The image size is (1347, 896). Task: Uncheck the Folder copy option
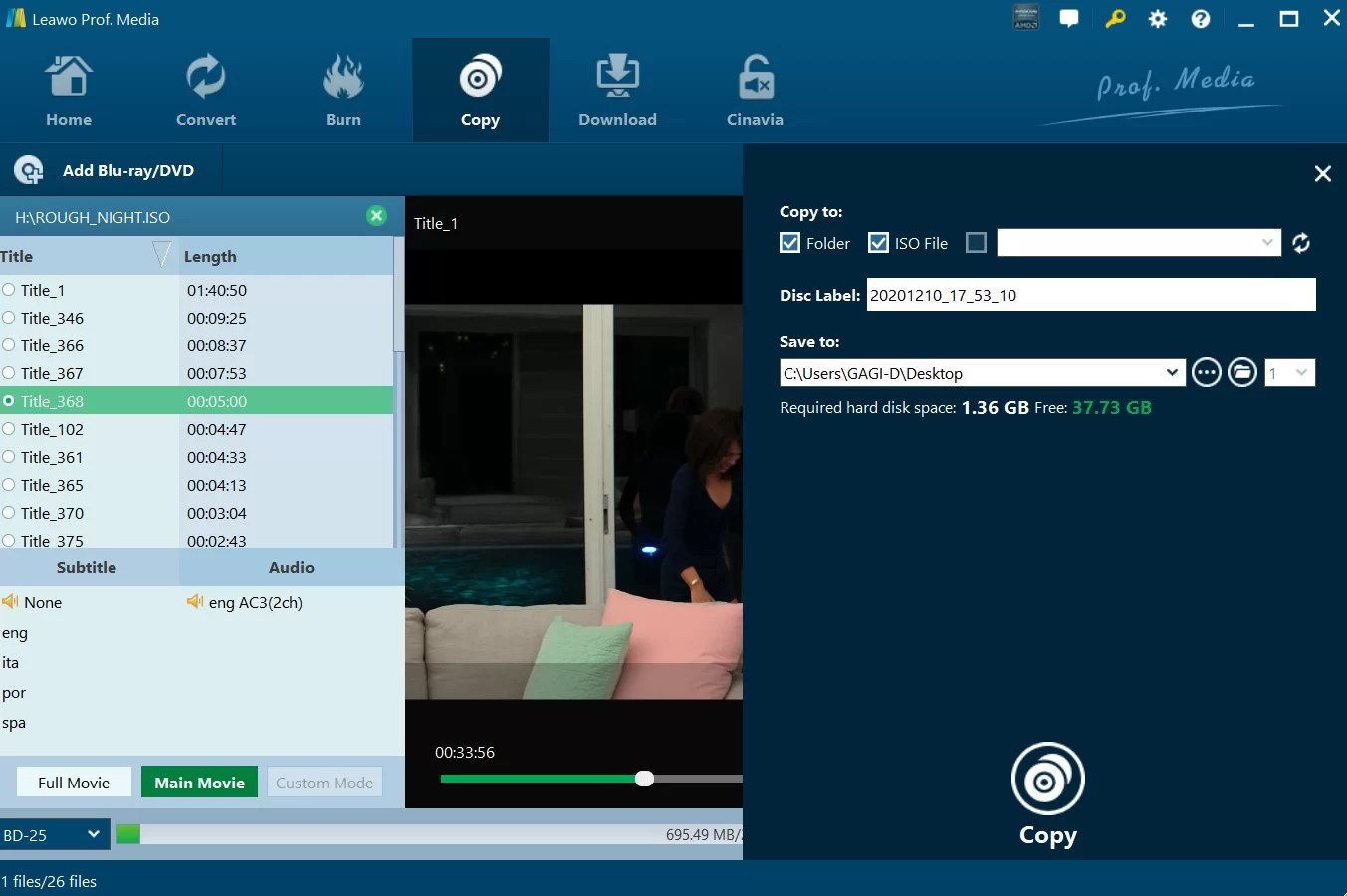789,242
